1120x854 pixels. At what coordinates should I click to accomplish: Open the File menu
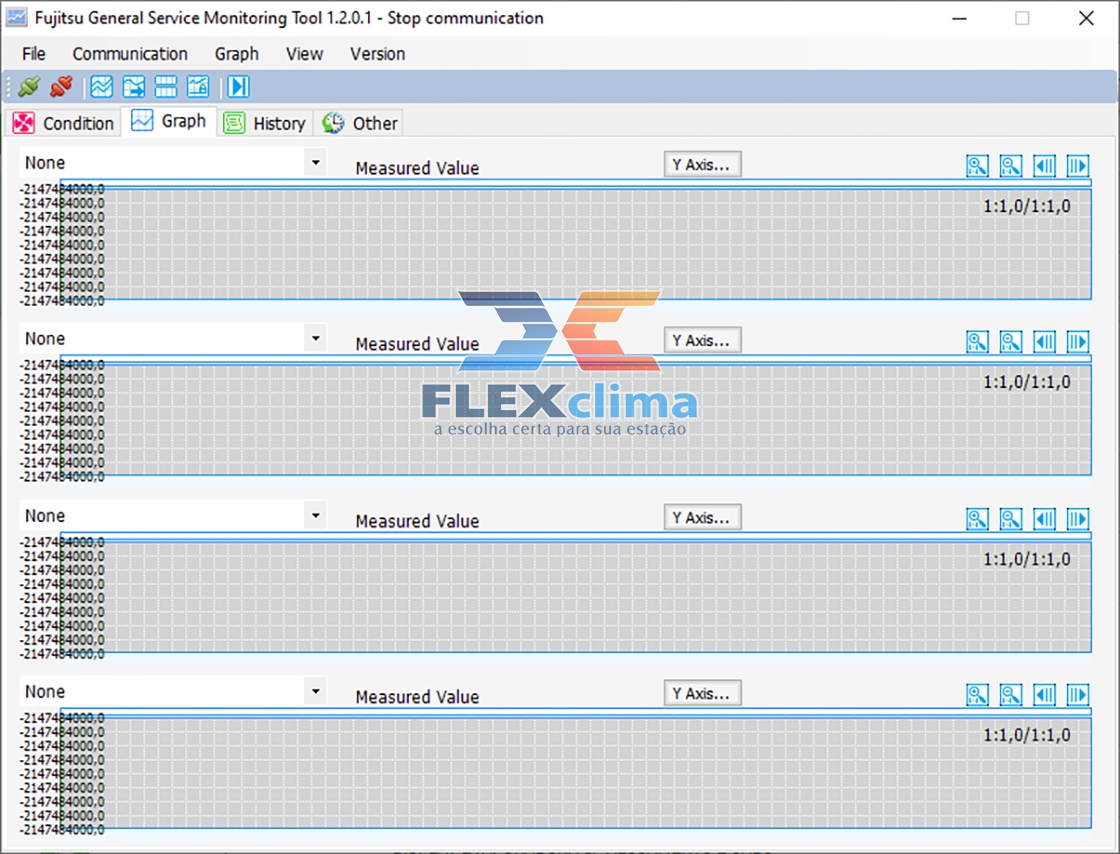click(x=34, y=54)
